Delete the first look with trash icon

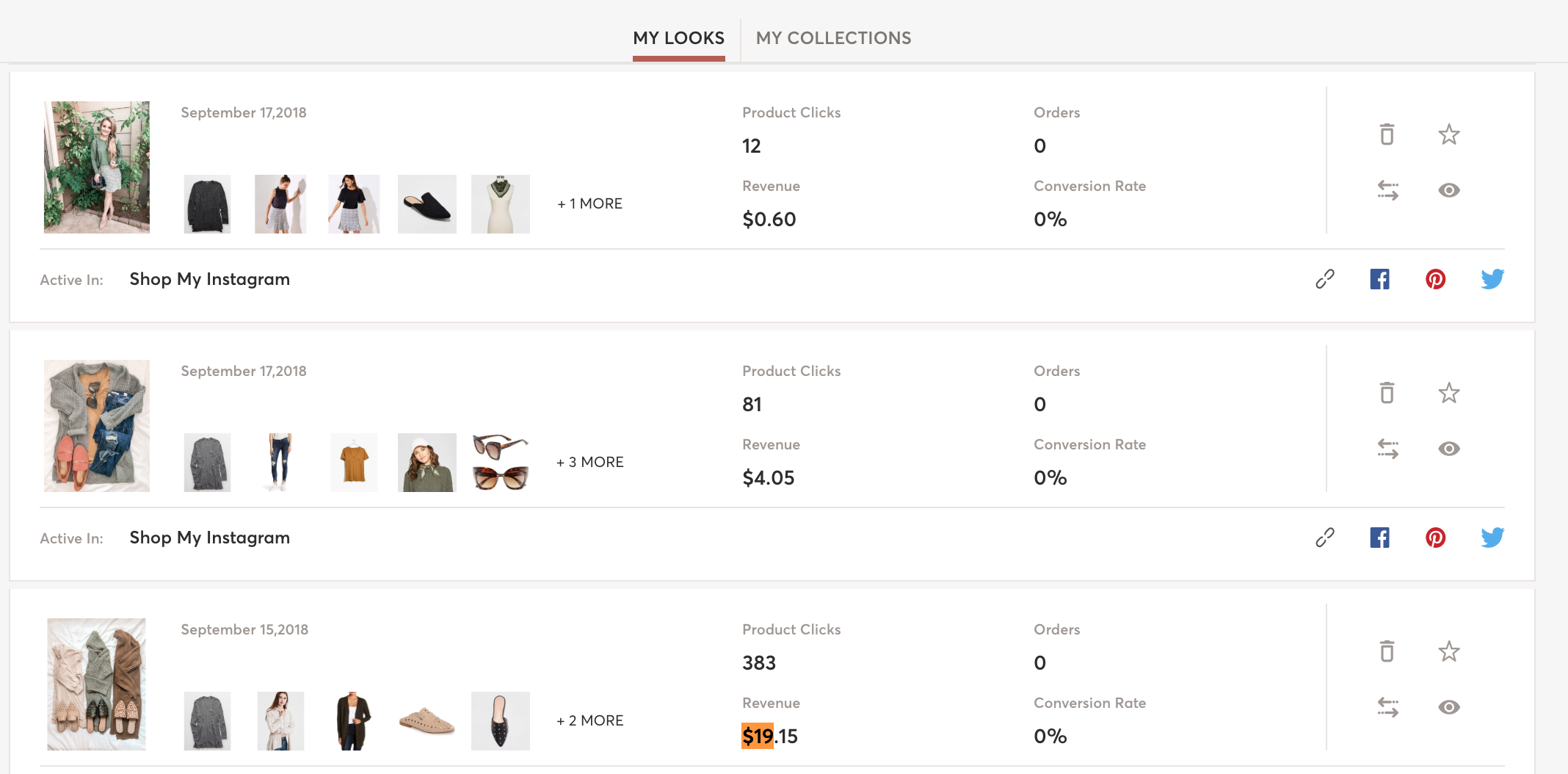click(x=1387, y=134)
